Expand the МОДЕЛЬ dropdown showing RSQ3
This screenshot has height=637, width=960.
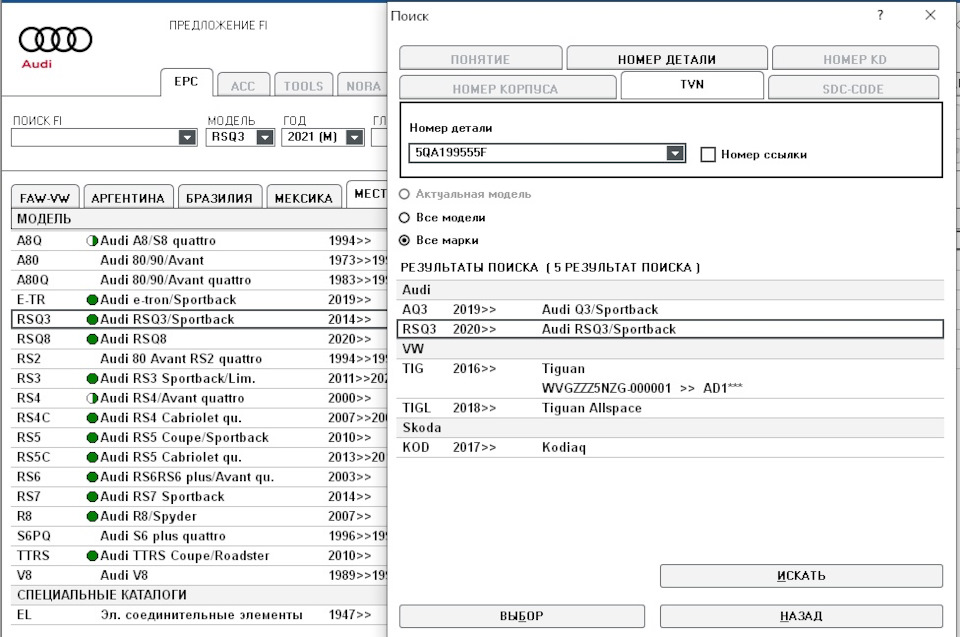point(264,138)
